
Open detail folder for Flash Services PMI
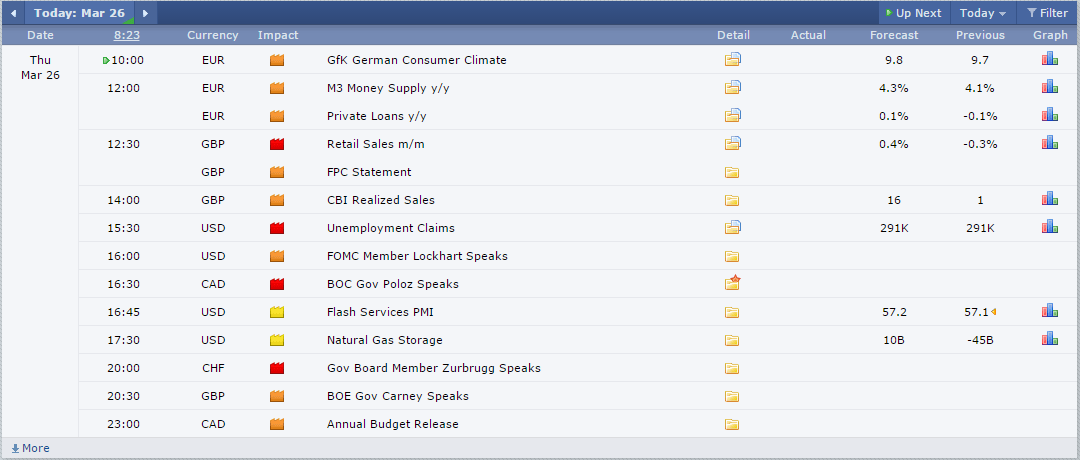pos(731,312)
